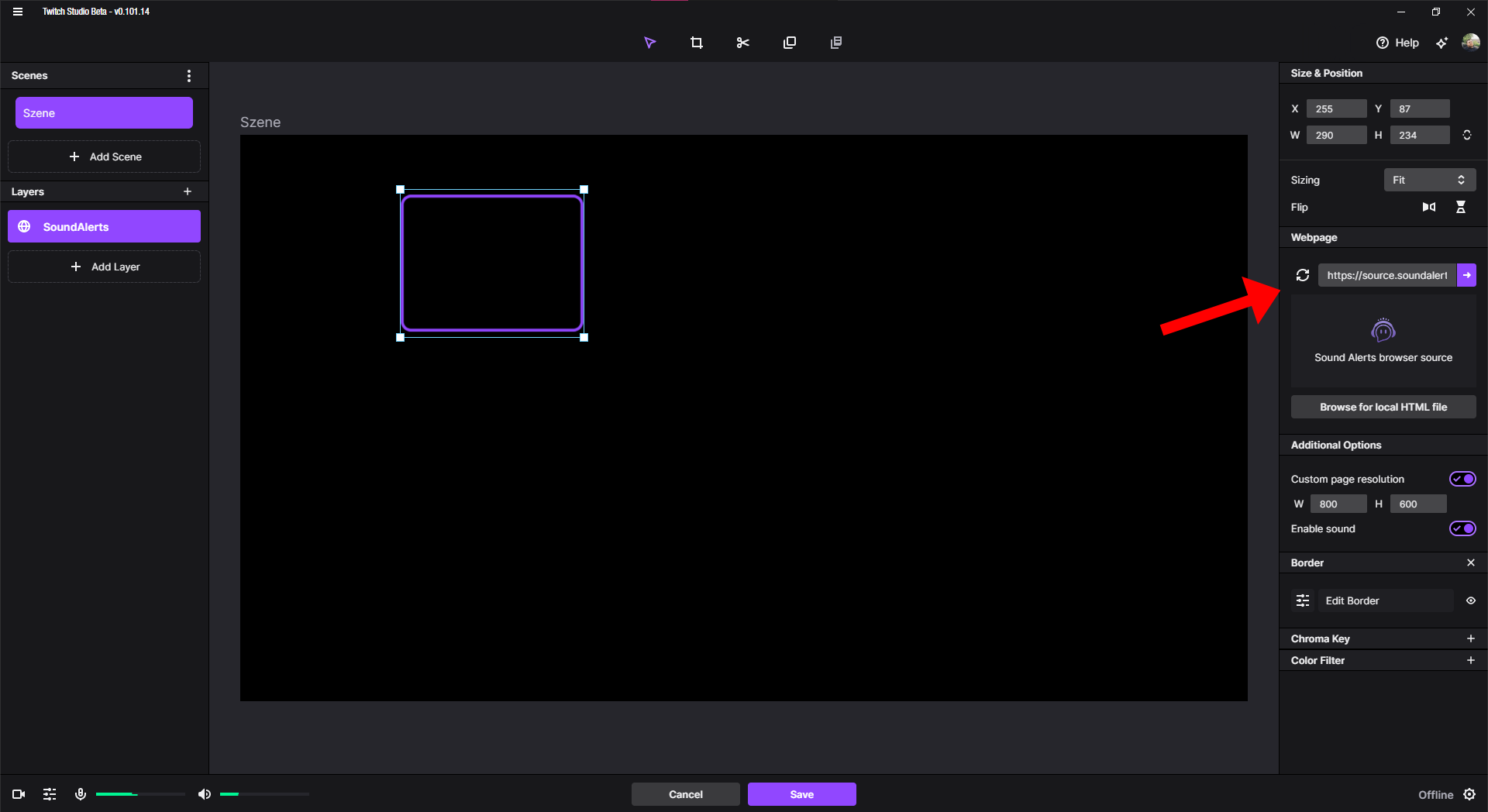The width and height of the screenshot is (1488, 812).
Task: Click Cancel button
Action: (686, 794)
